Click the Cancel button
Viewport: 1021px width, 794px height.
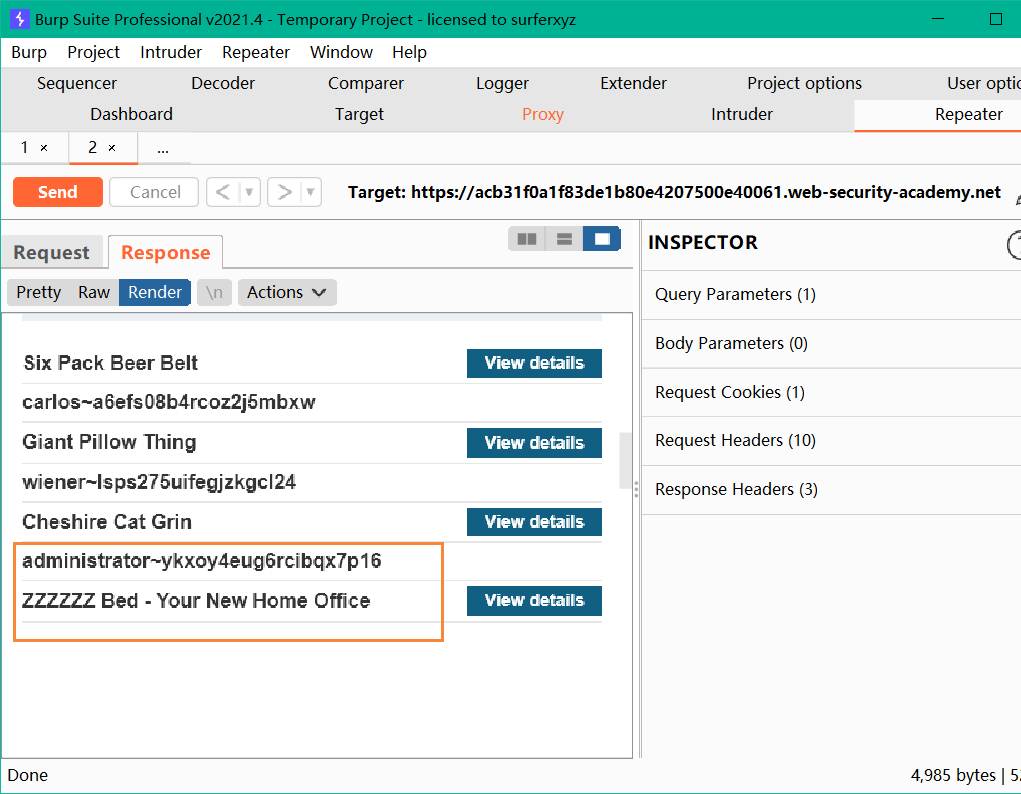click(154, 192)
